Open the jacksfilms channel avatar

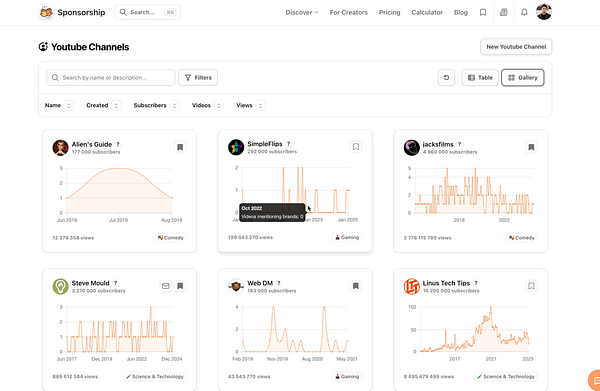(412, 148)
